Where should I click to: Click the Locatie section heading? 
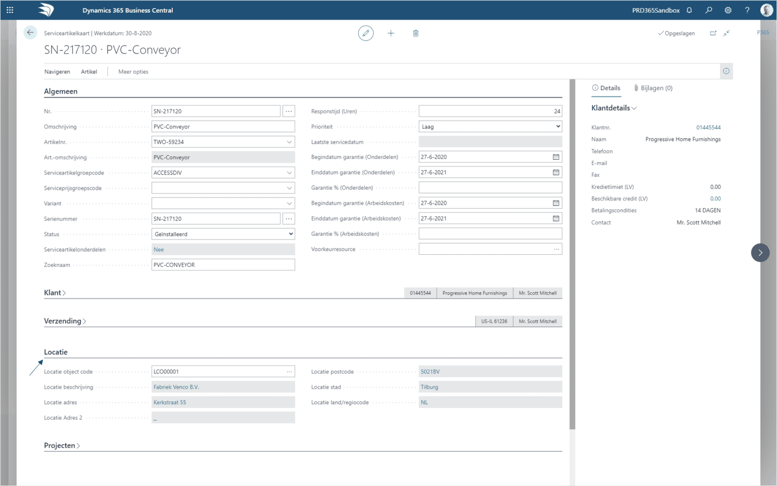56,352
